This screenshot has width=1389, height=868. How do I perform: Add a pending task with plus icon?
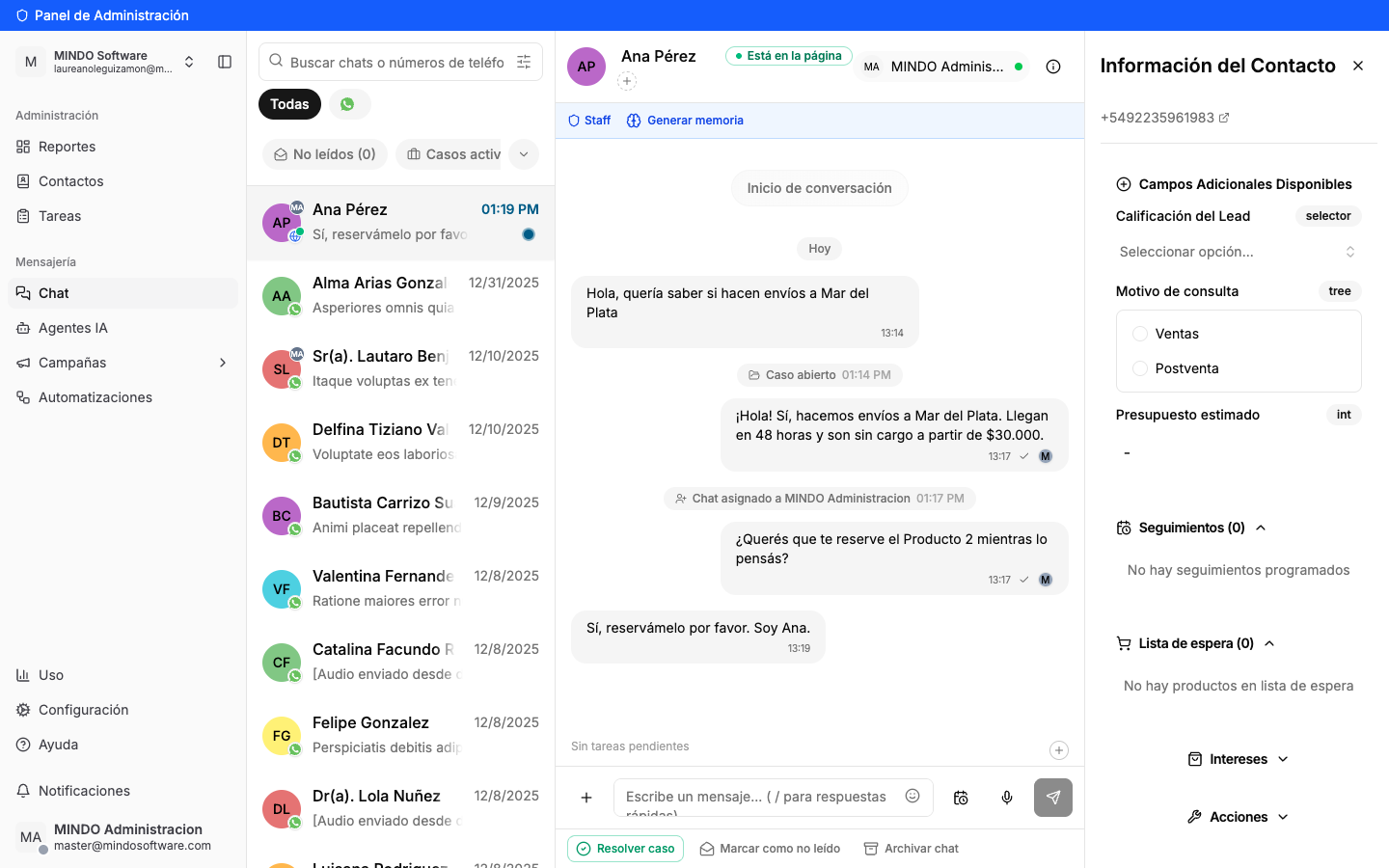point(1059,750)
